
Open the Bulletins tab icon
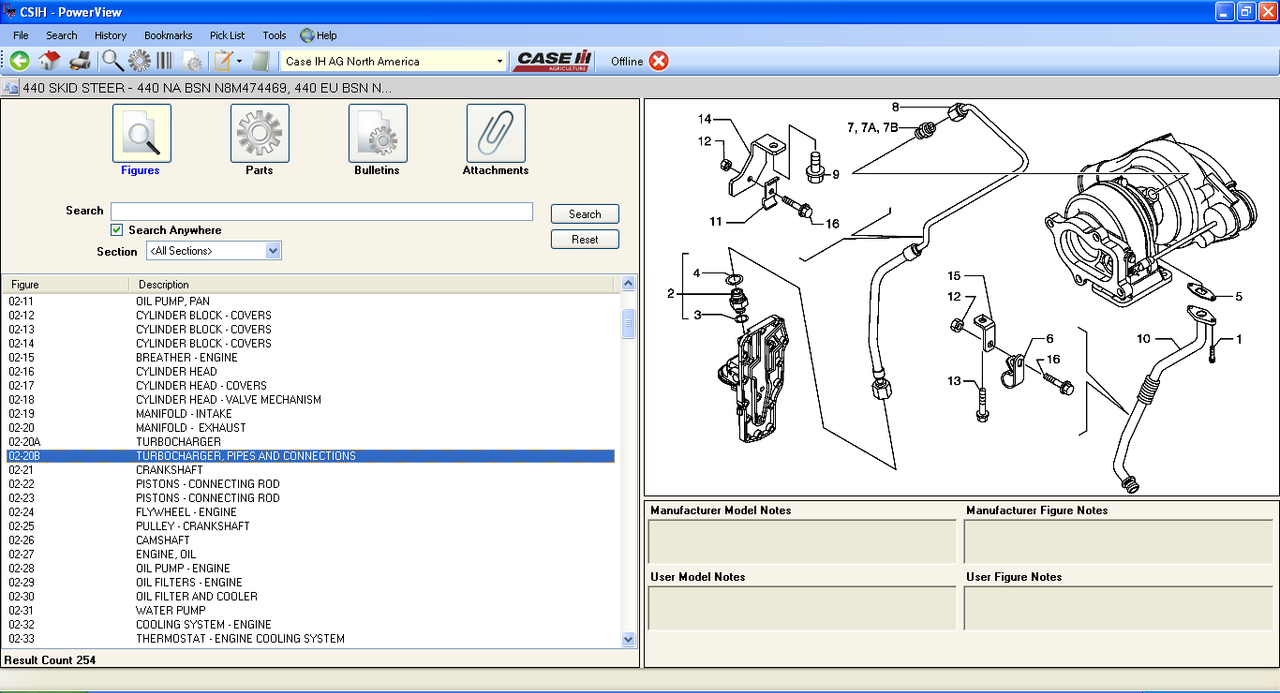377,133
